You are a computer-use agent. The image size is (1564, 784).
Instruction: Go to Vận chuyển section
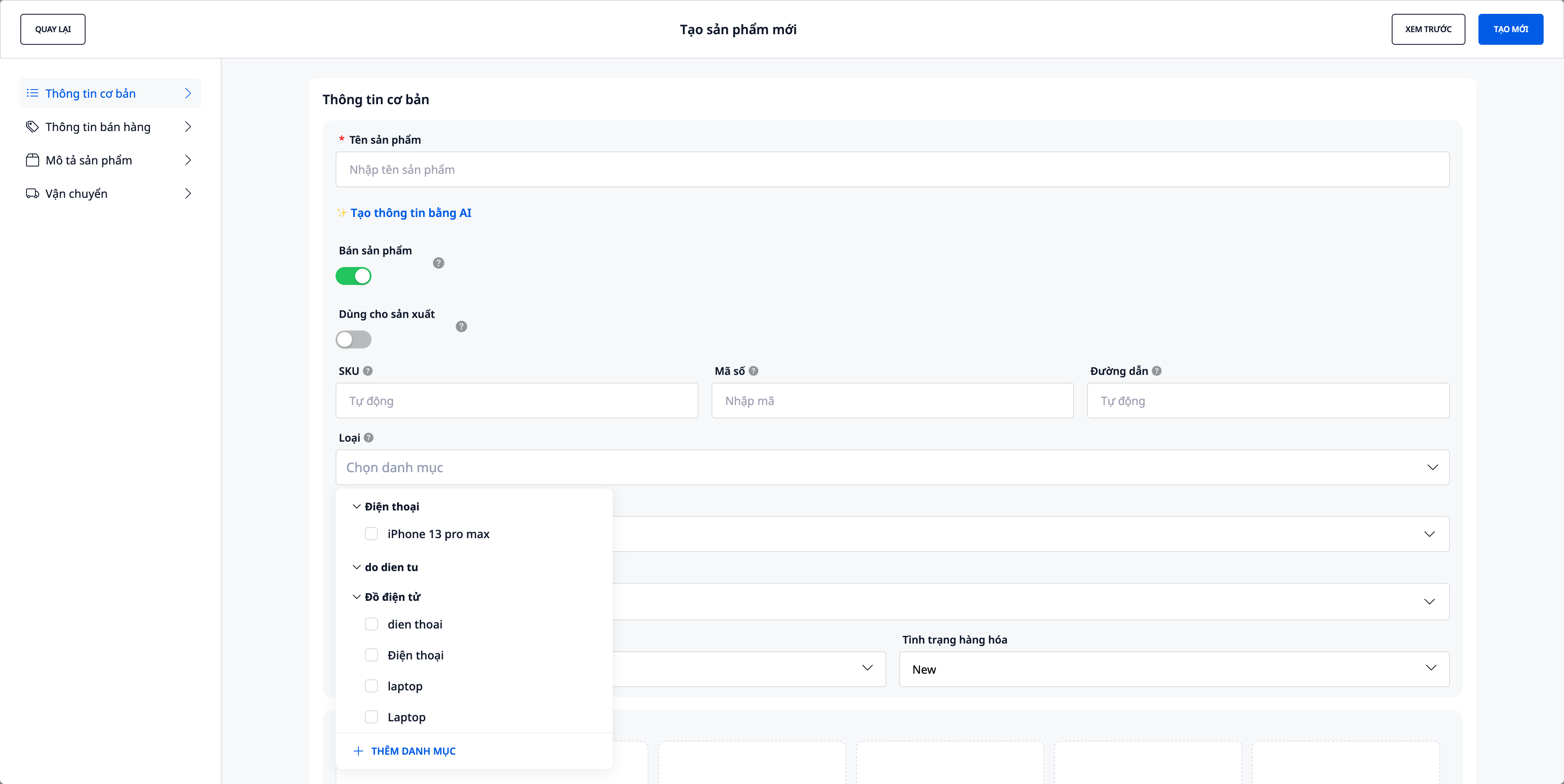click(x=110, y=194)
